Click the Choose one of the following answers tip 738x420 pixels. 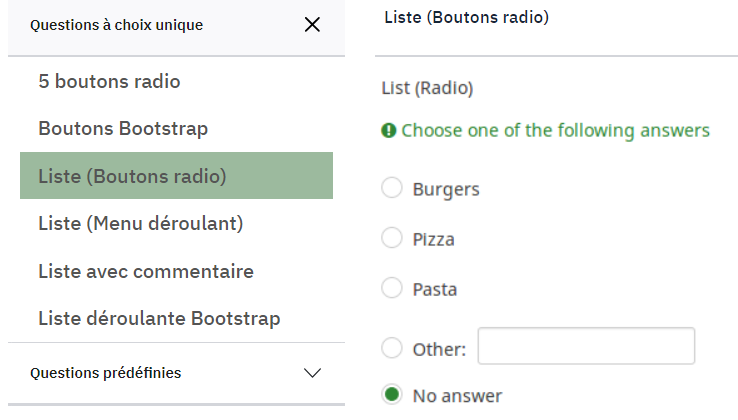555,131
